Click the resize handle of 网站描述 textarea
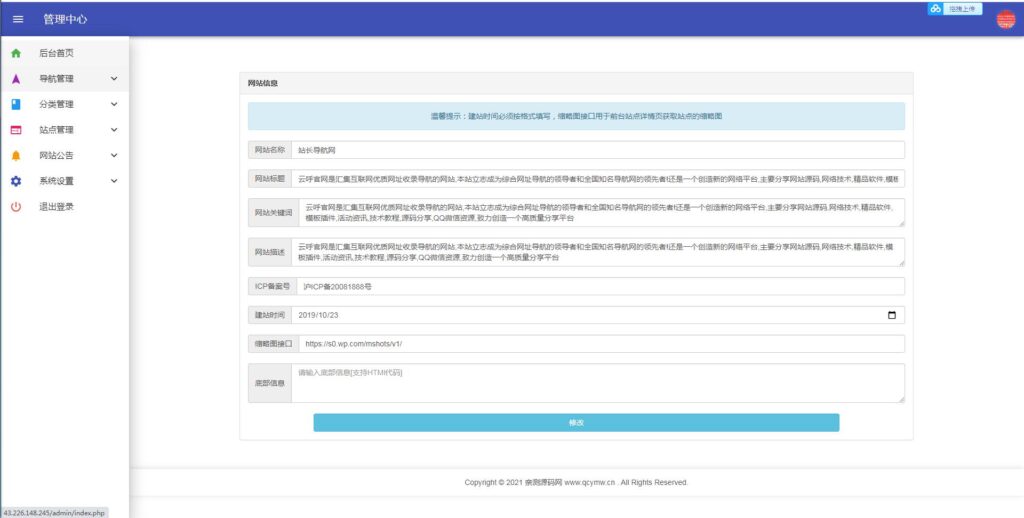Screen dimensions: 1024x518 (901, 263)
